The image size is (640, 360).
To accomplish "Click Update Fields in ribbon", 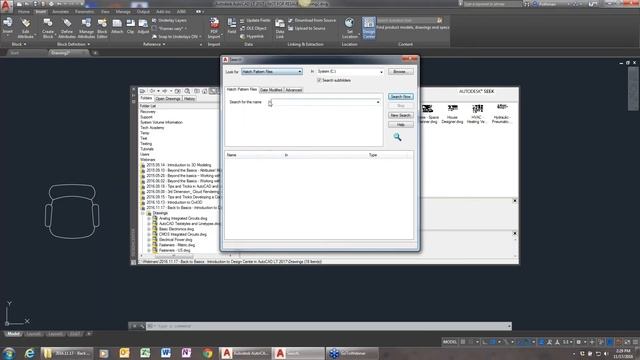I will pos(255,20).
